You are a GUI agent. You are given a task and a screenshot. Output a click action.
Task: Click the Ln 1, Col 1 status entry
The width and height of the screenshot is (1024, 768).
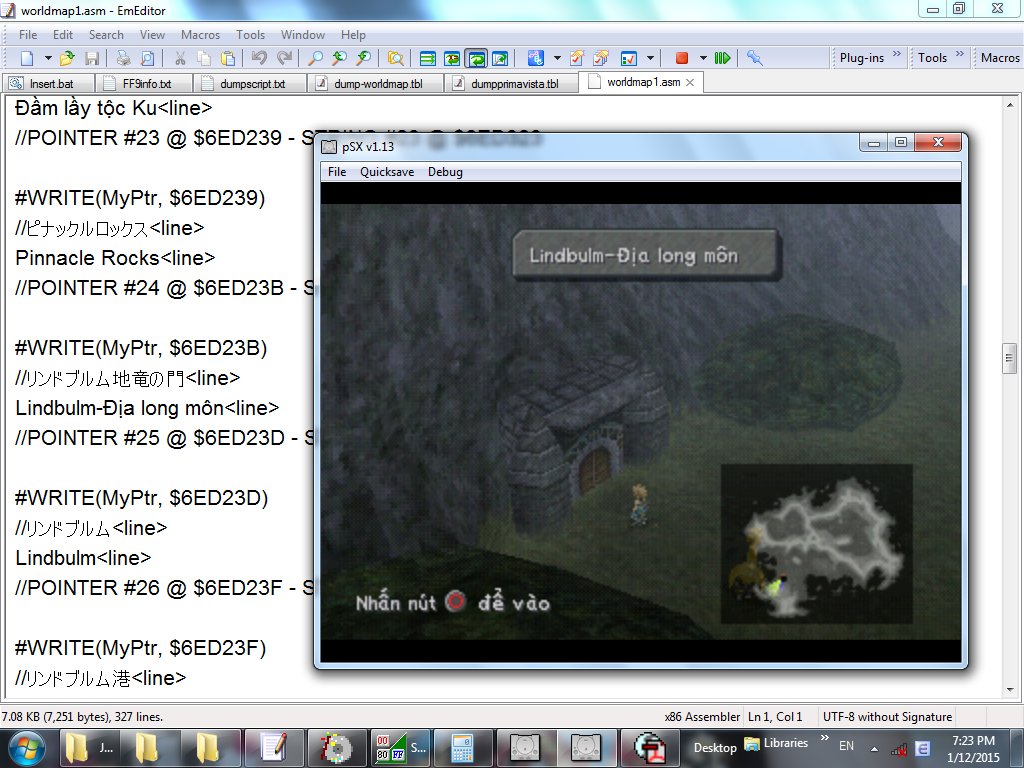pos(775,717)
